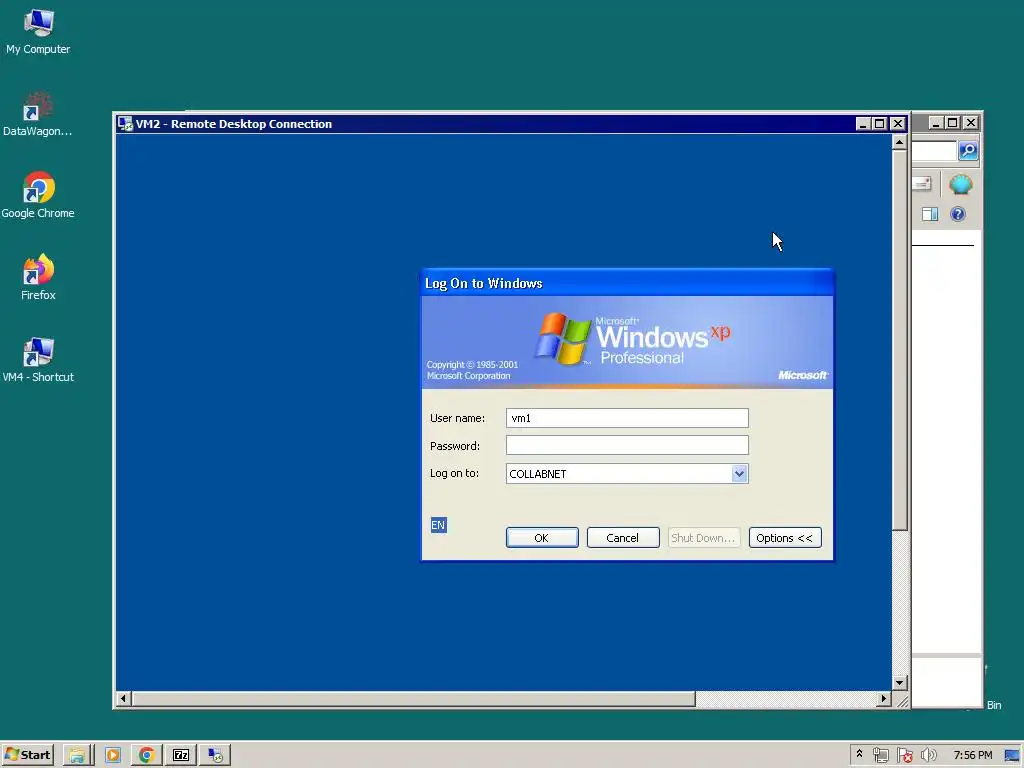Close the VM2 Remote Desktop Connection window
Screen dimensions: 1024x768
[898, 123]
